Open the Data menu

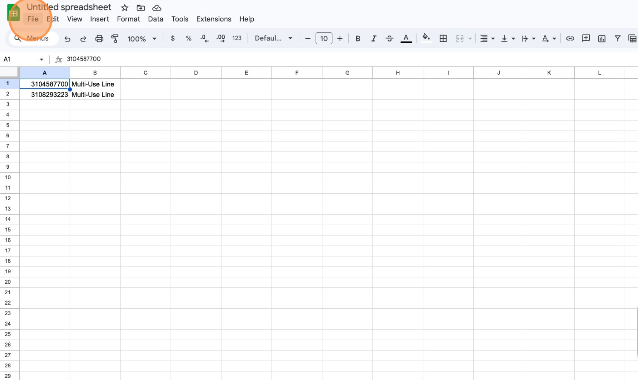155,19
